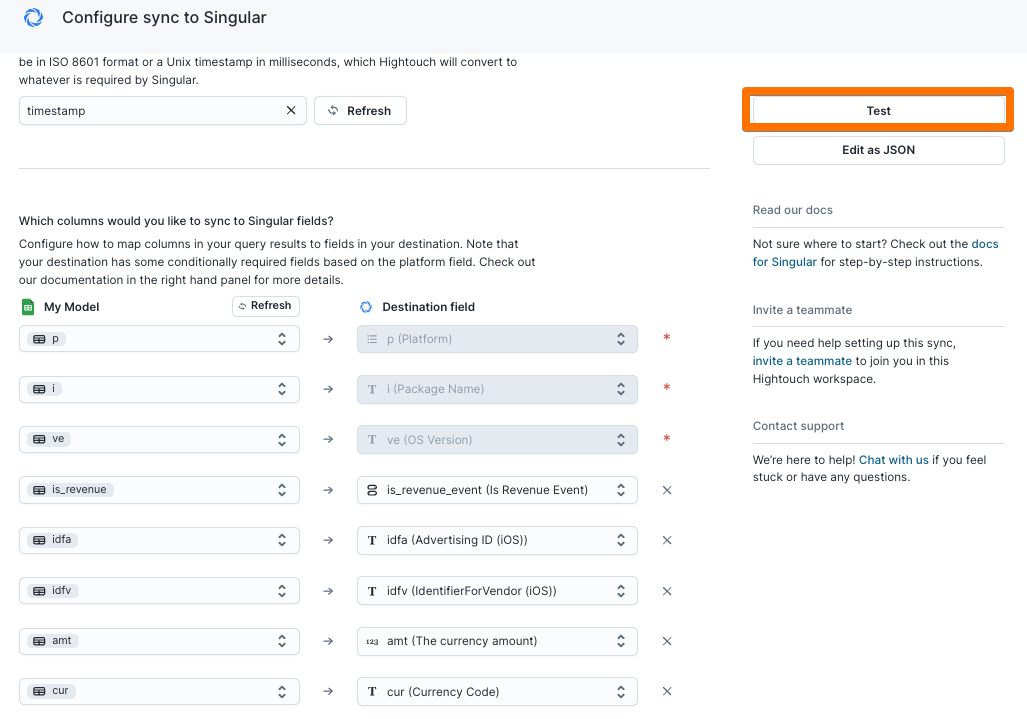The height and width of the screenshot is (719, 1027).
Task: Click the Chat with us link
Action: click(893, 460)
